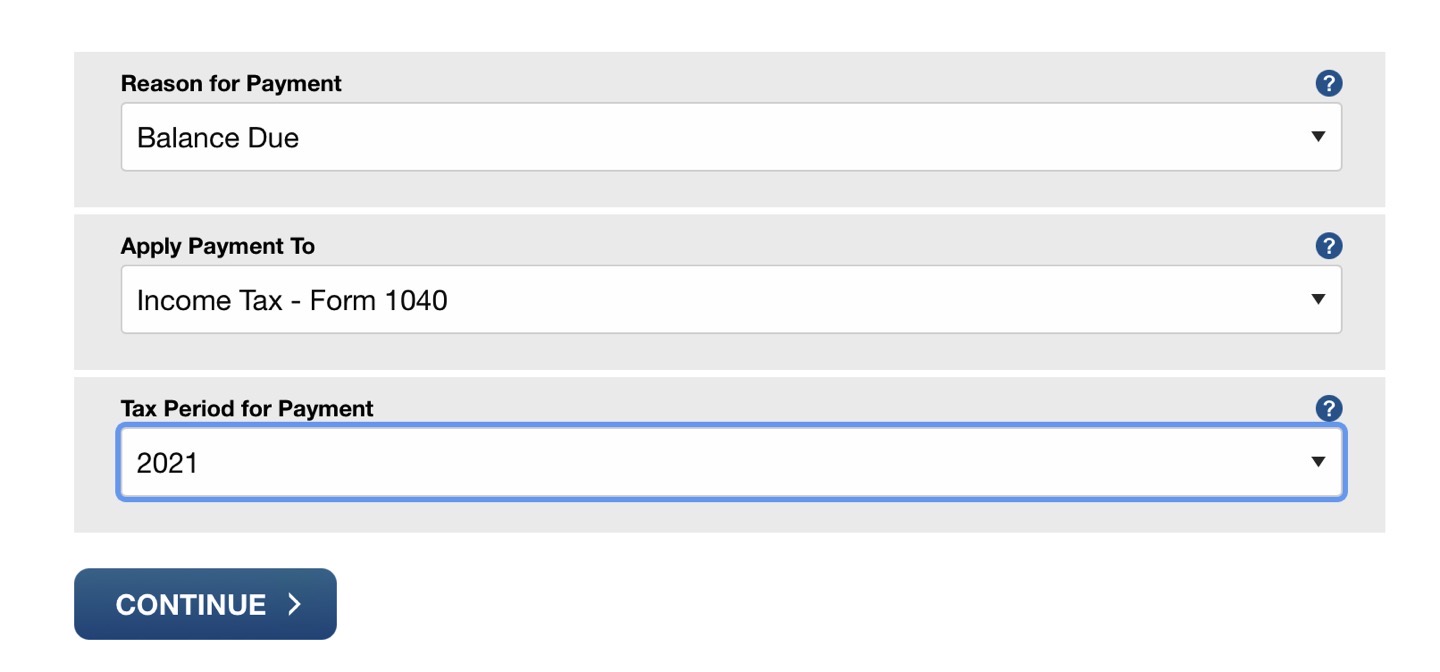Click the 2021 value in focused field
Image resolution: width=1440 pixels, height=672 pixels.
pyautogui.click(x=167, y=462)
